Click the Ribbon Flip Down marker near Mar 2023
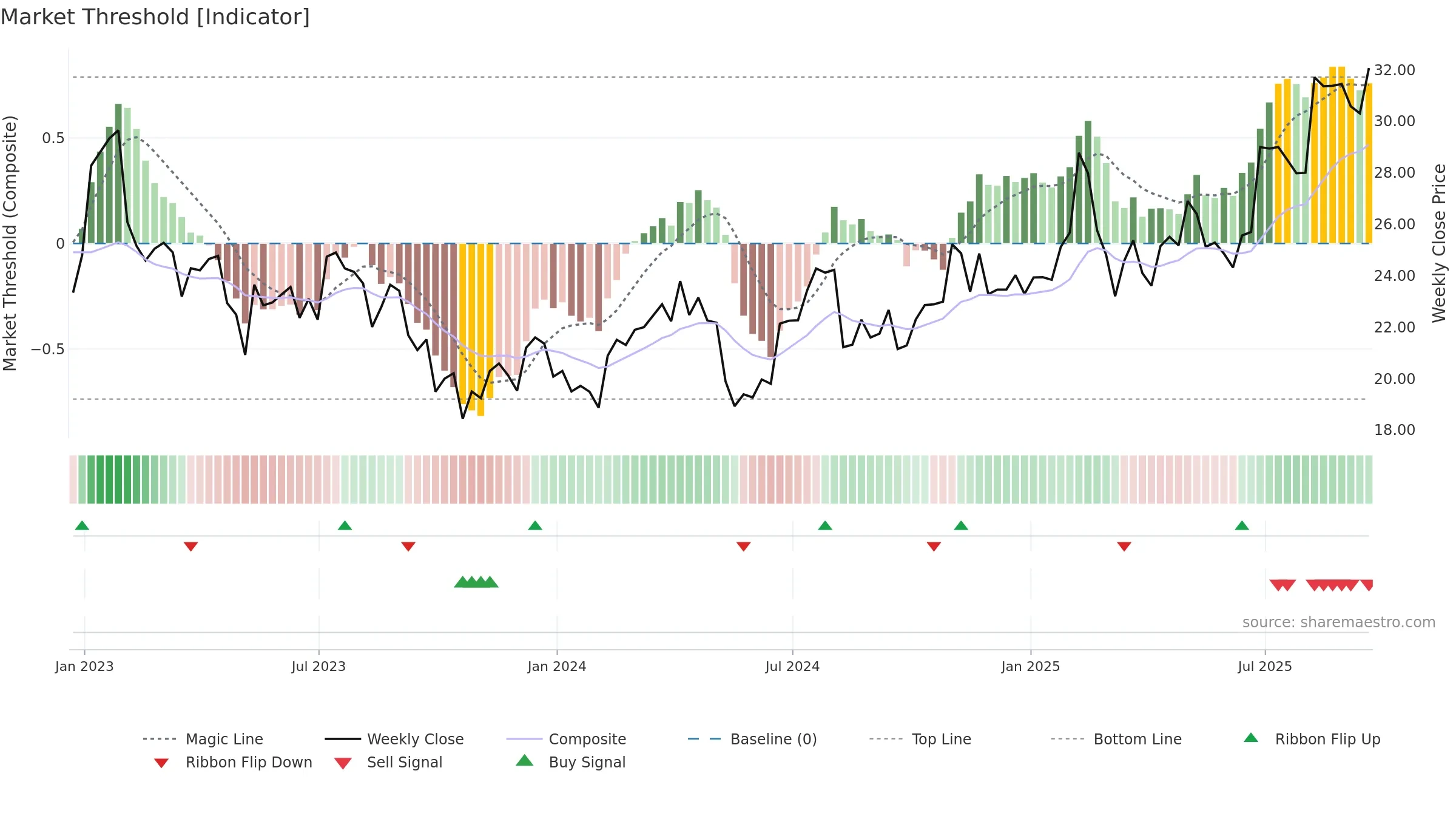Image resolution: width=1456 pixels, height=819 pixels. 190,547
